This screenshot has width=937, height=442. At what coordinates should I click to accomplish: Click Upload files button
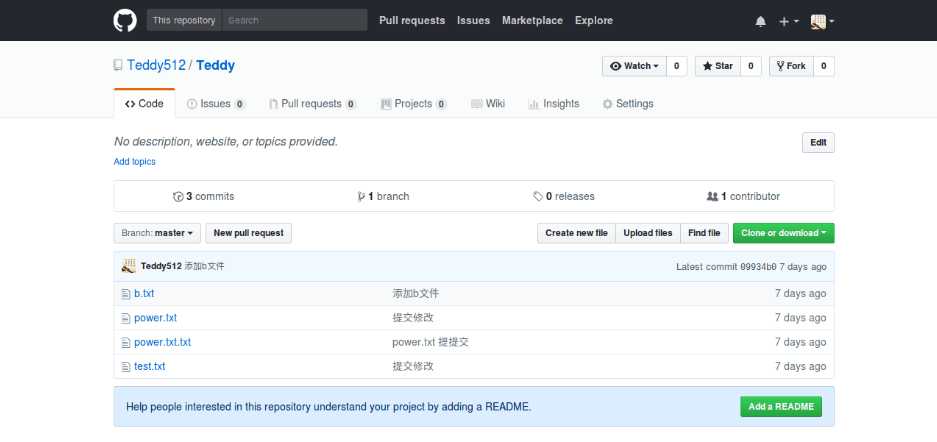tap(648, 233)
